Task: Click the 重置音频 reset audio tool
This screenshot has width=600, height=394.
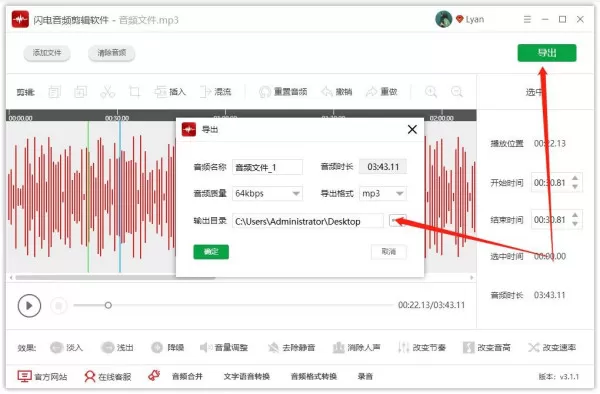Action: pos(283,92)
